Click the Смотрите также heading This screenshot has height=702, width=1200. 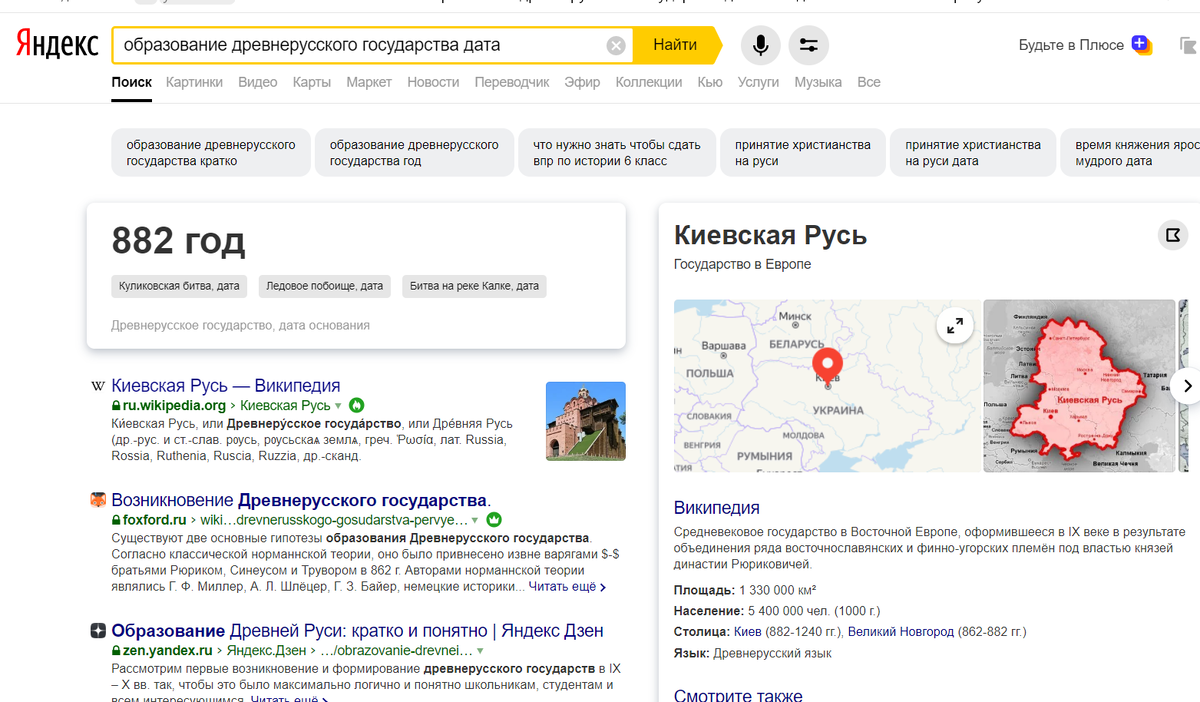coord(738,694)
